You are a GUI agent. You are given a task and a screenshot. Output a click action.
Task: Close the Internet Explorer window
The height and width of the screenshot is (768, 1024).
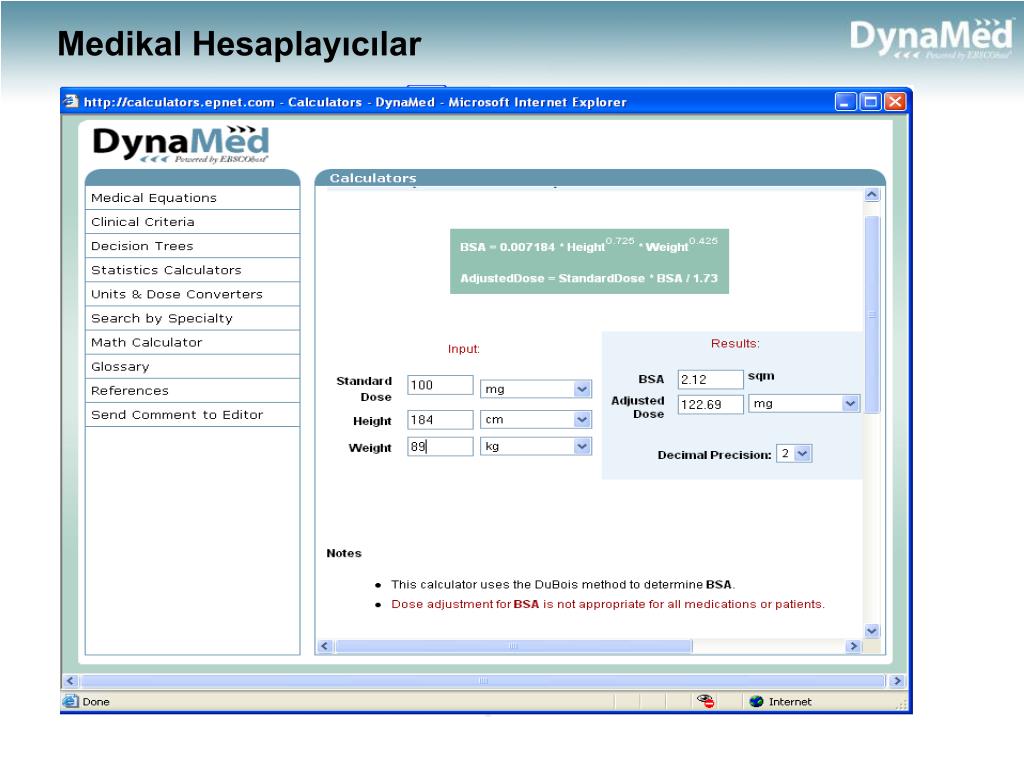[895, 102]
